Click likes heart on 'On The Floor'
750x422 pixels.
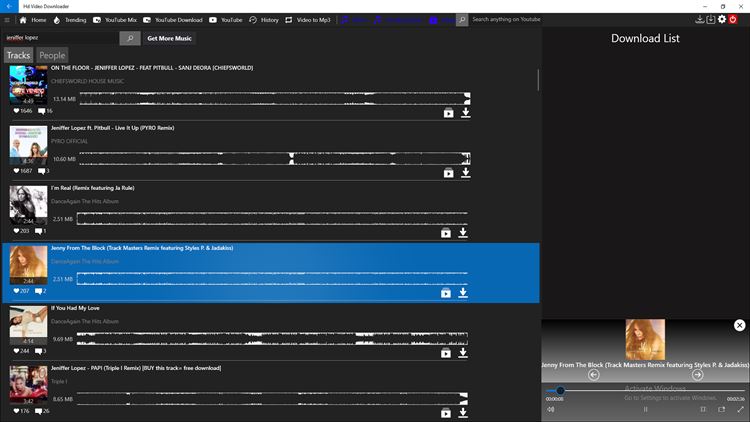(x=16, y=111)
